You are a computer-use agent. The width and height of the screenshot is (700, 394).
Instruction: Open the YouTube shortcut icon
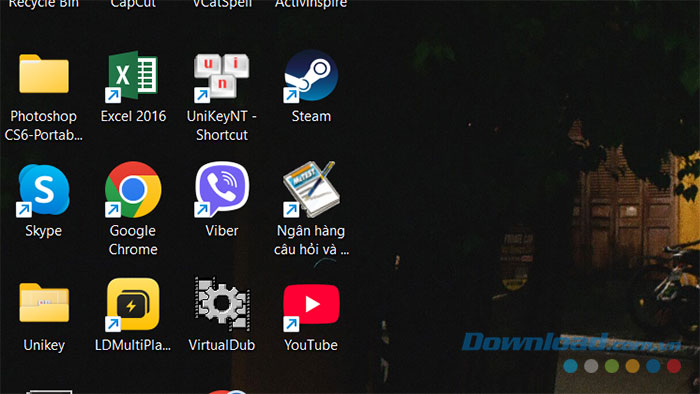[311, 307]
